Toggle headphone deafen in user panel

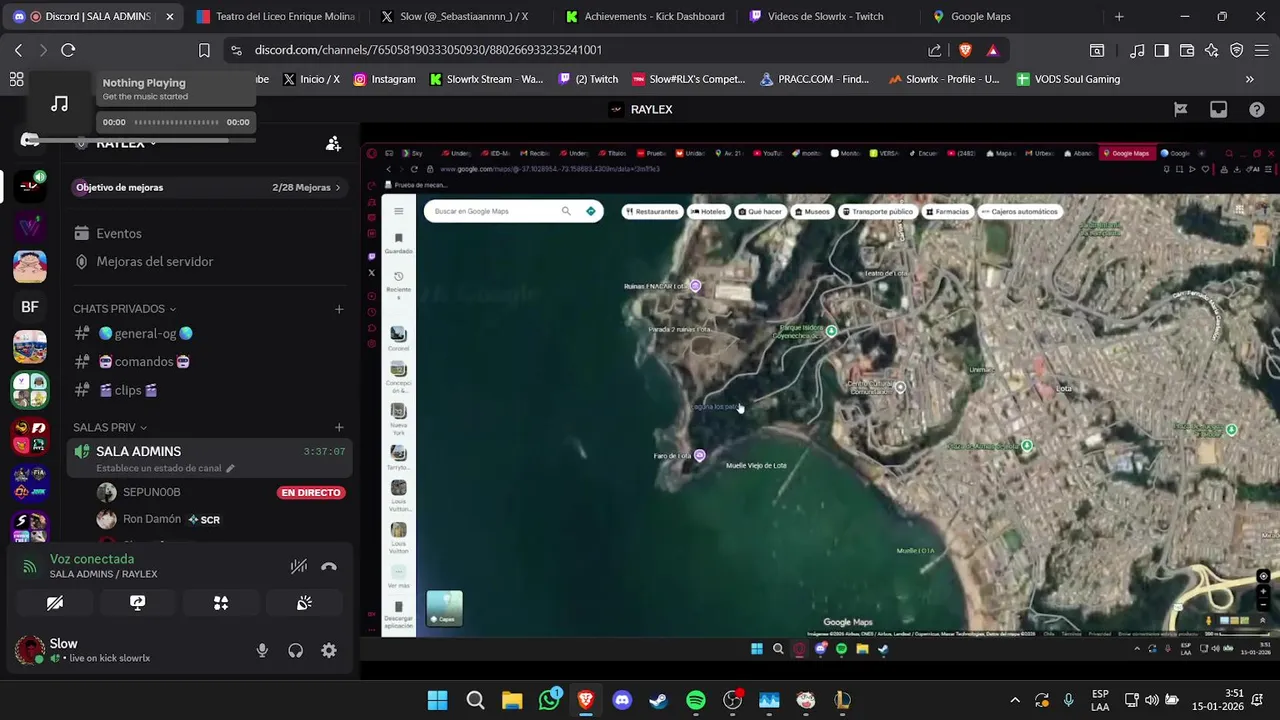tap(296, 651)
